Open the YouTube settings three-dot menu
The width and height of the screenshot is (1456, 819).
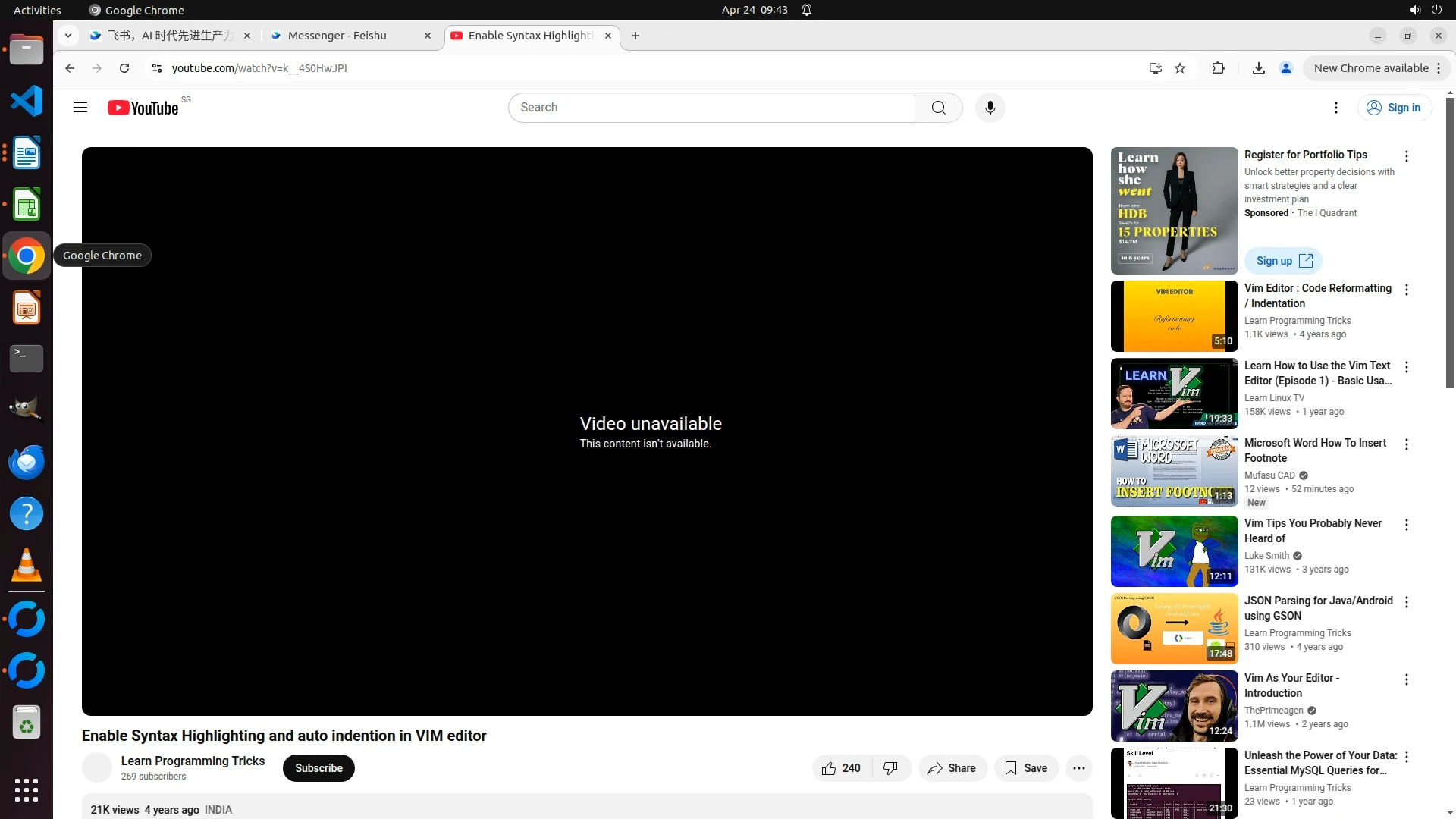[x=1335, y=108]
